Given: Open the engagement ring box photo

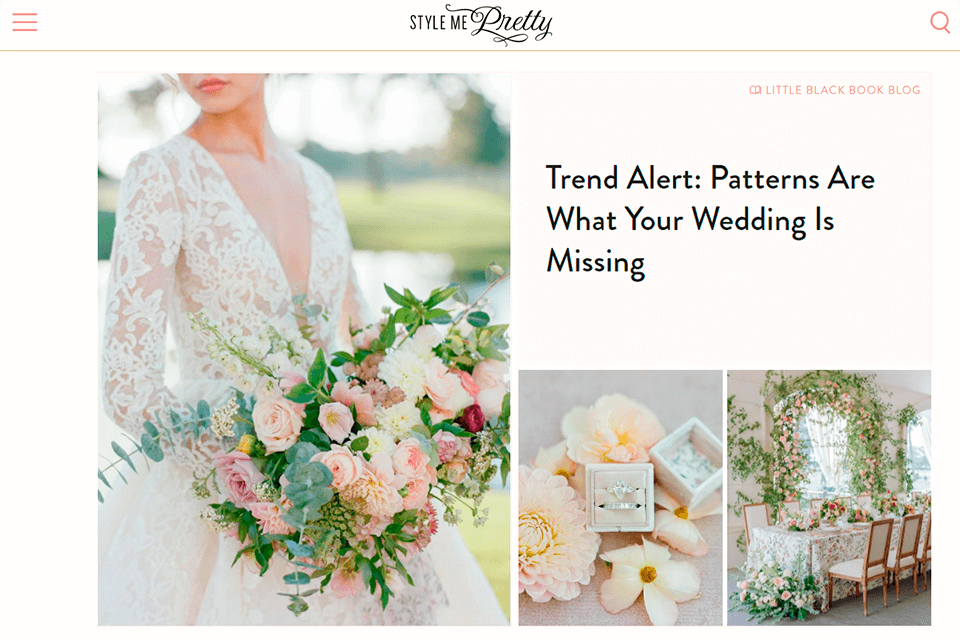Looking at the screenshot, I should pyautogui.click(x=620, y=497).
